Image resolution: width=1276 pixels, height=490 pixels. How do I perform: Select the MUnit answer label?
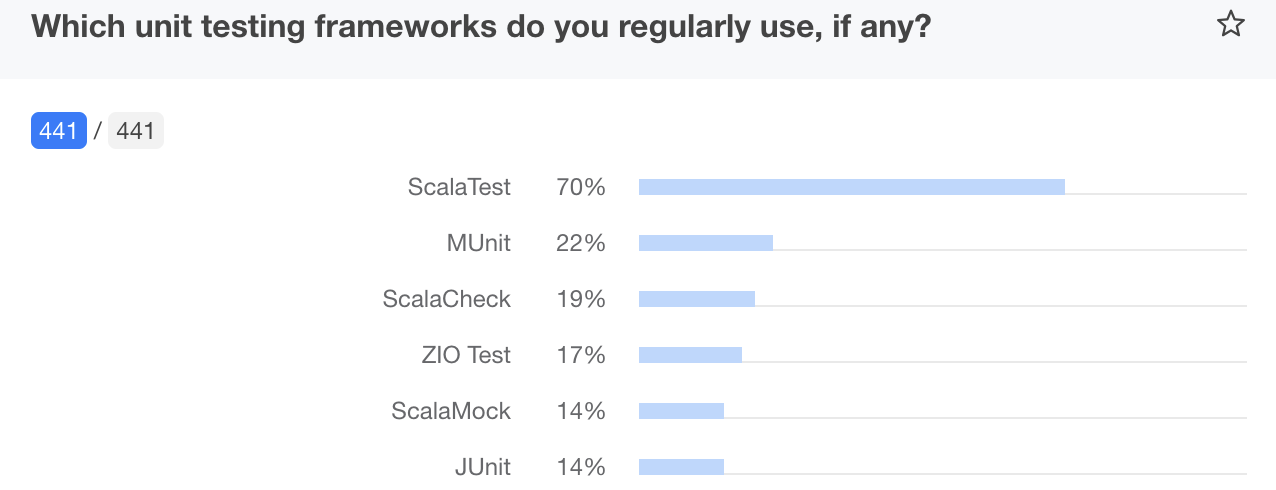click(478, 243)
